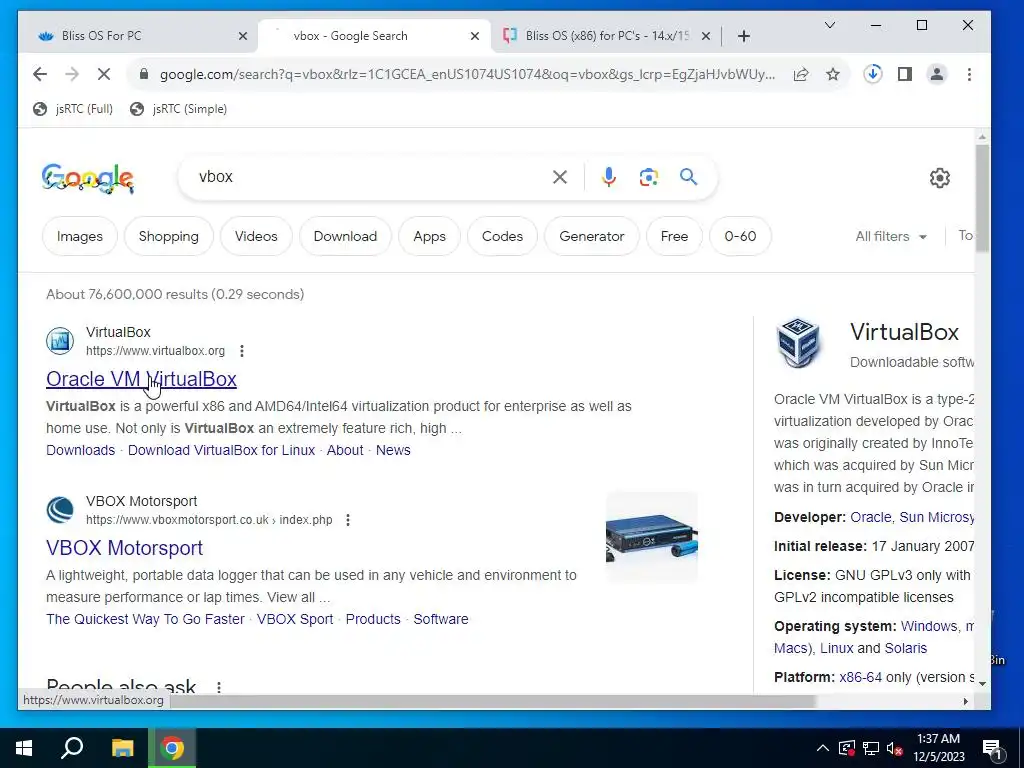
Task: Click the VirtualBox site favicon
Action: [x=60, y=341]
